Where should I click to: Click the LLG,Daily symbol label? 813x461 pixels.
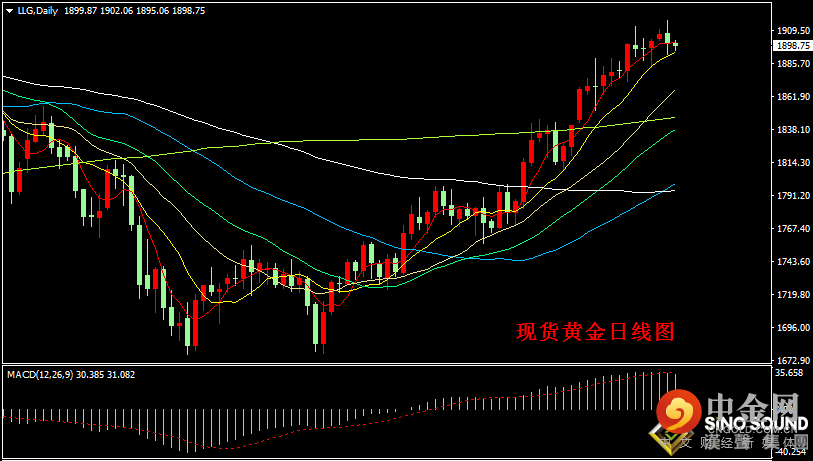(x=38, y=11)
